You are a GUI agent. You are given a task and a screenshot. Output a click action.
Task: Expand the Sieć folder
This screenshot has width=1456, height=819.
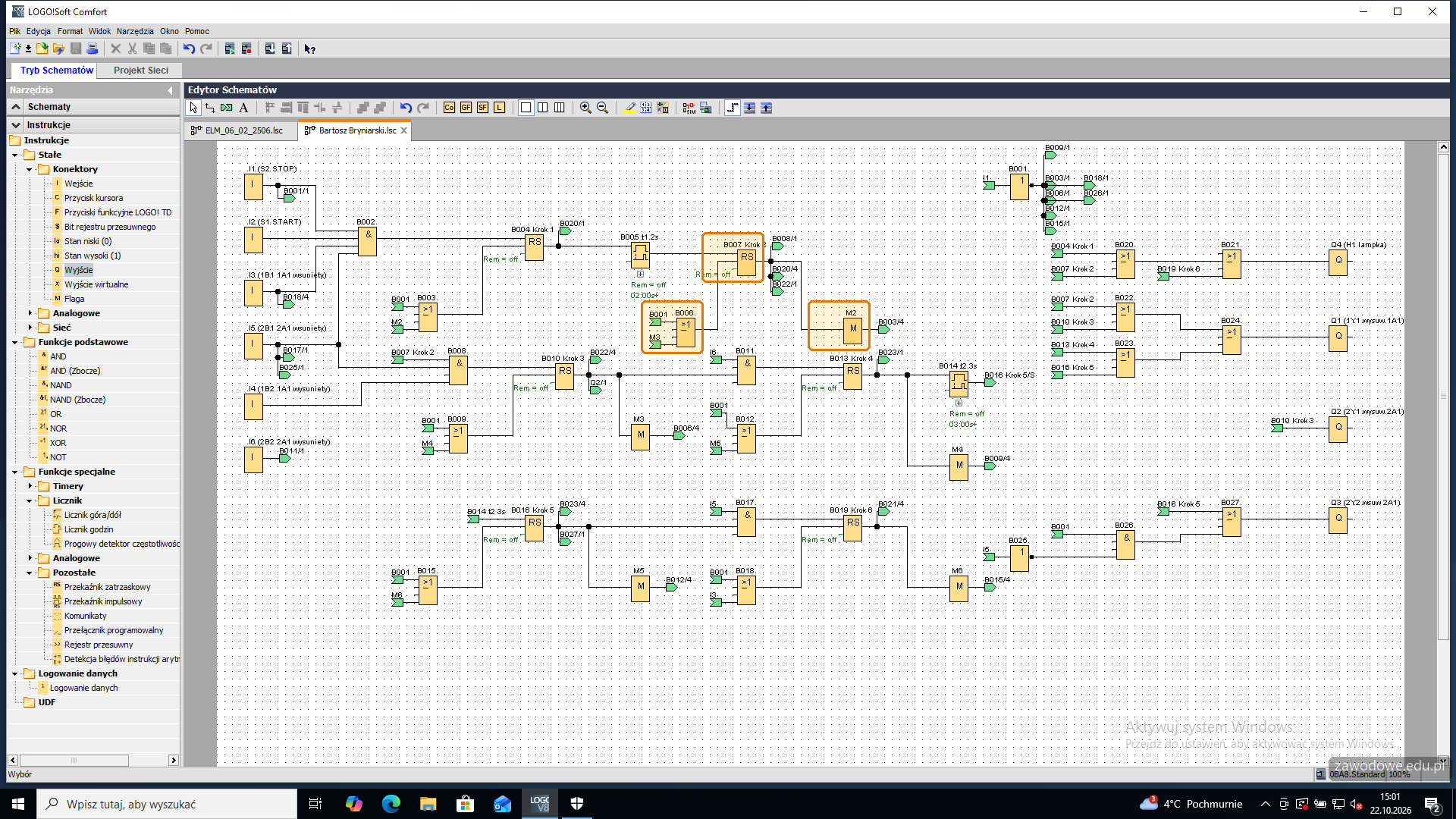coord(30,328)
